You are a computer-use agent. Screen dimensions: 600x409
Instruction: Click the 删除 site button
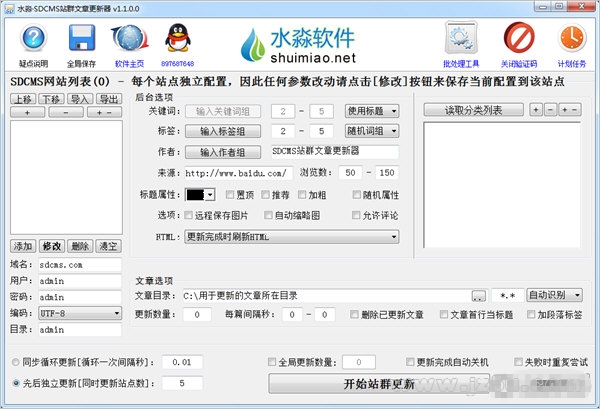[x=80, y=246]
